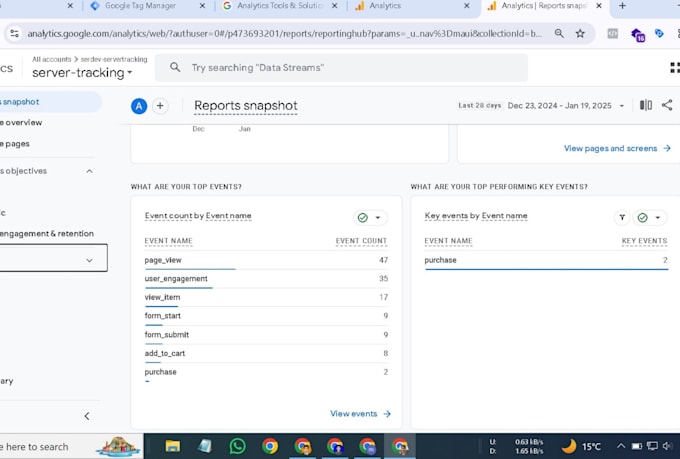Click the search magnifier icon in Analytics
This screenshot has width=680, height=459.
[x=175, y=67]
